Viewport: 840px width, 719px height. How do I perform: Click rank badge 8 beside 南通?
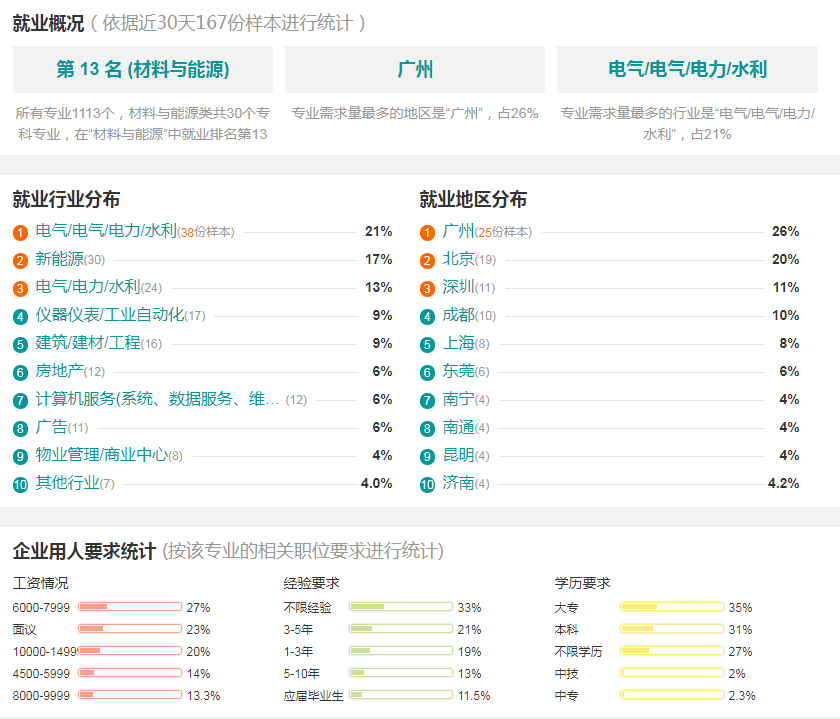point(427,429)
